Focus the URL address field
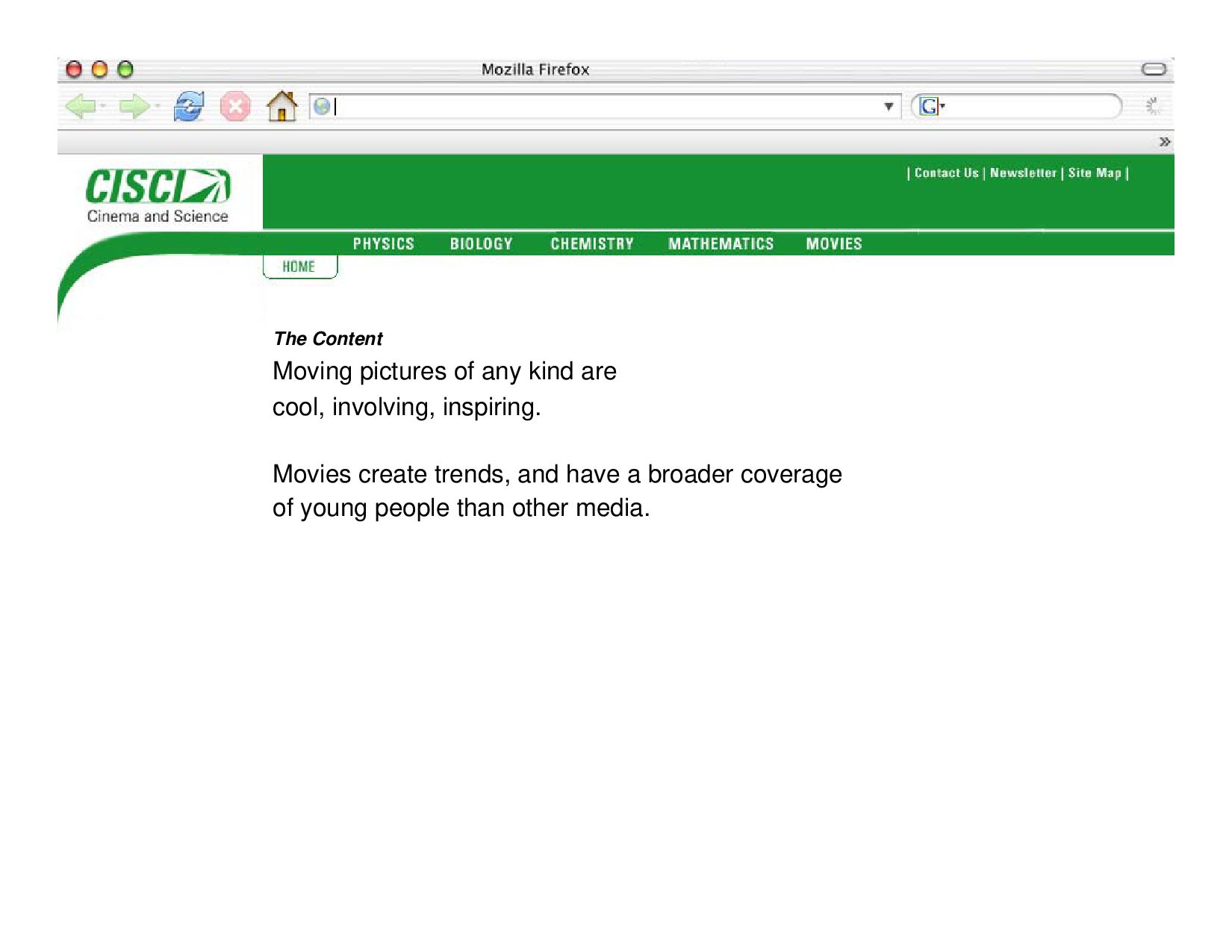Image resolution: width=1232 pixels, height=952 pixels. tap(606, 107)
